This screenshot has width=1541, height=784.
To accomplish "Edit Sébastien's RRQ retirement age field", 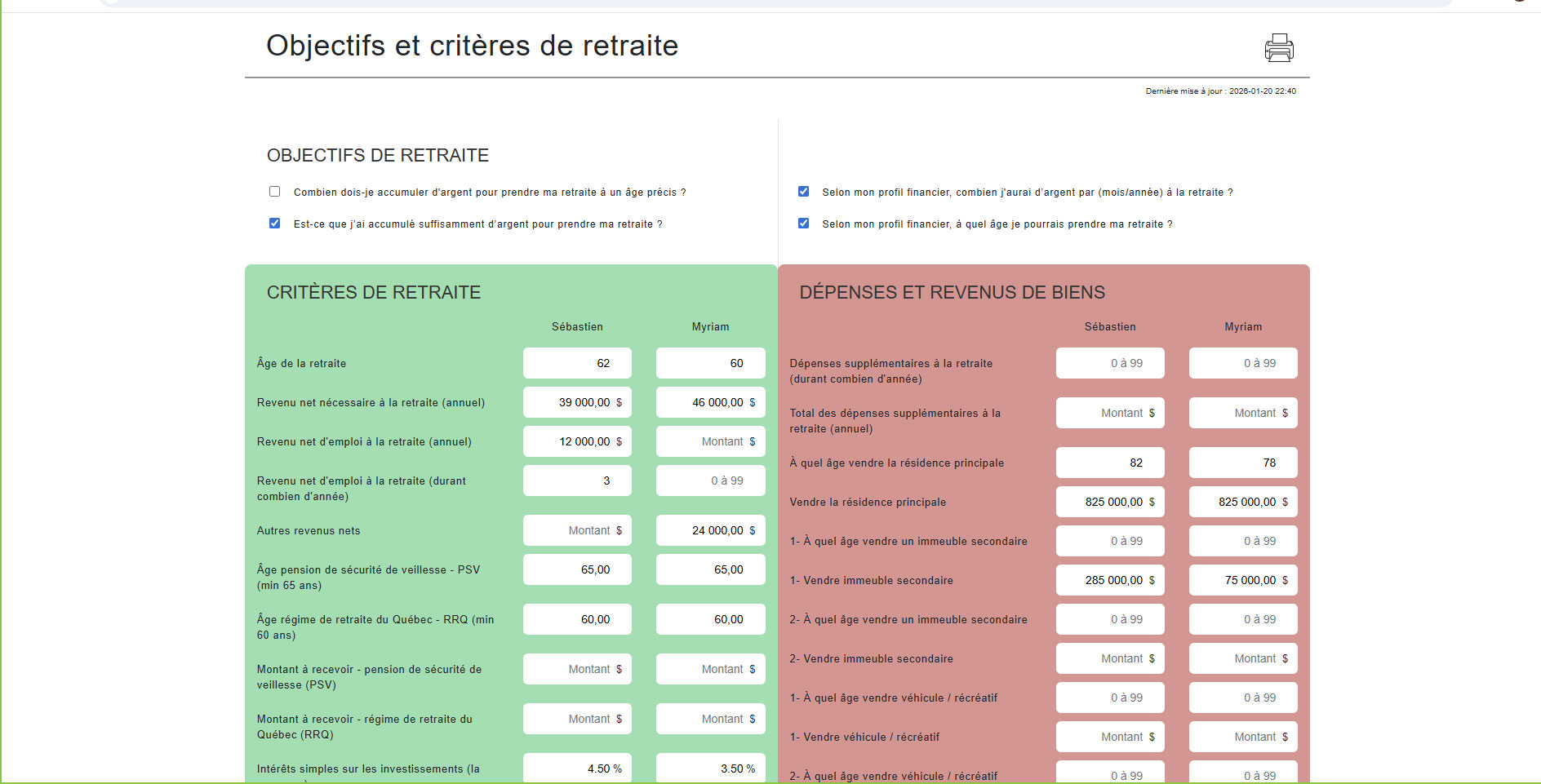I will 577,619.
